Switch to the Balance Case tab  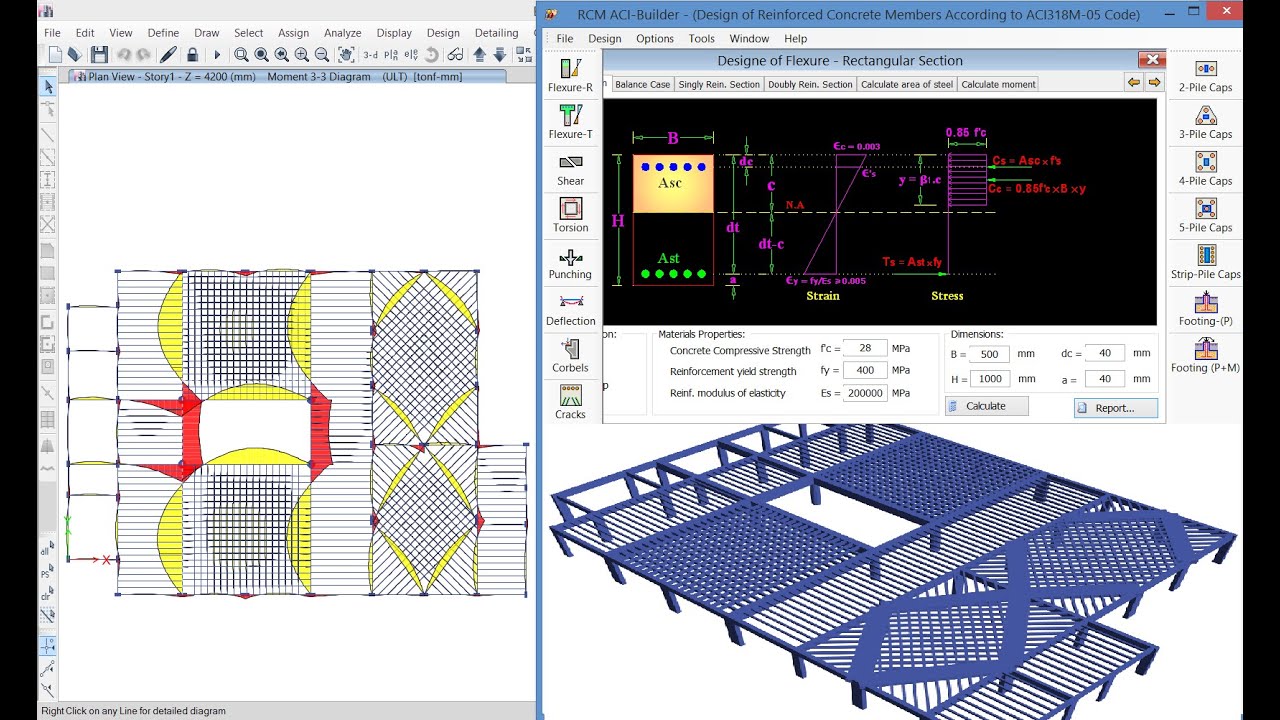point(643,84)
